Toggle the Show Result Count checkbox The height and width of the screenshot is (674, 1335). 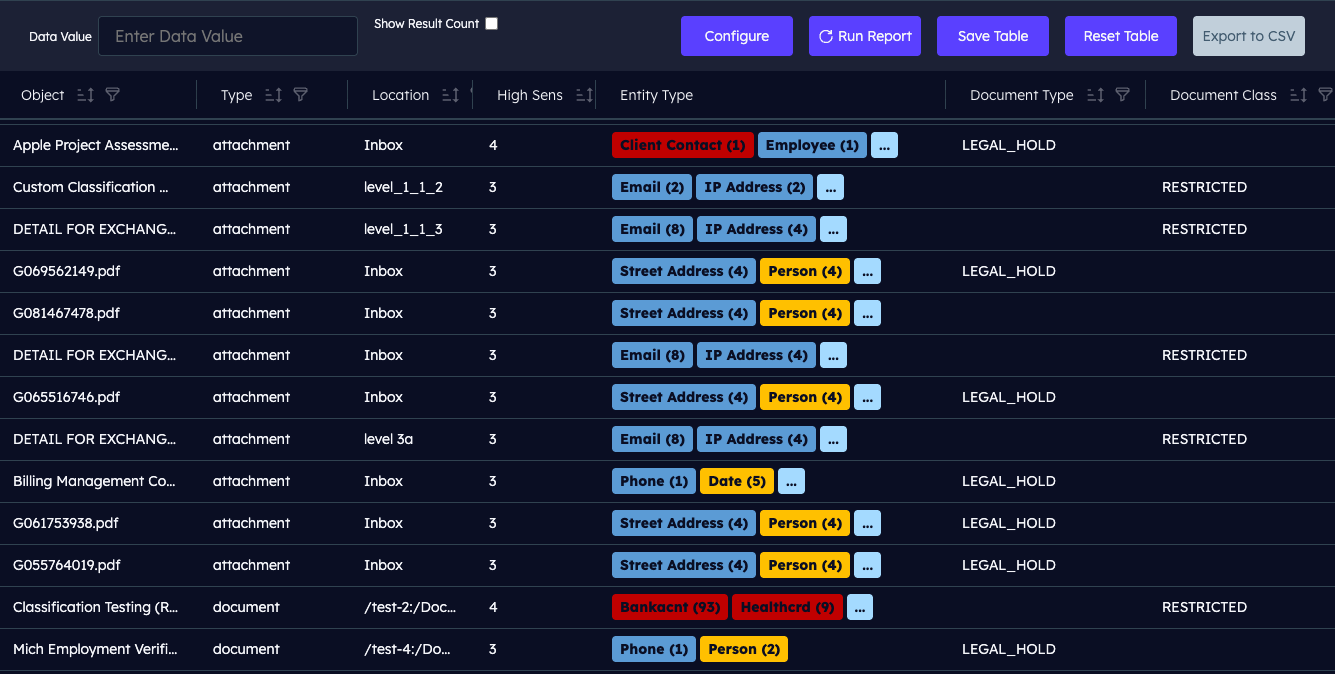pyautogui.click(x=491, y=24)
